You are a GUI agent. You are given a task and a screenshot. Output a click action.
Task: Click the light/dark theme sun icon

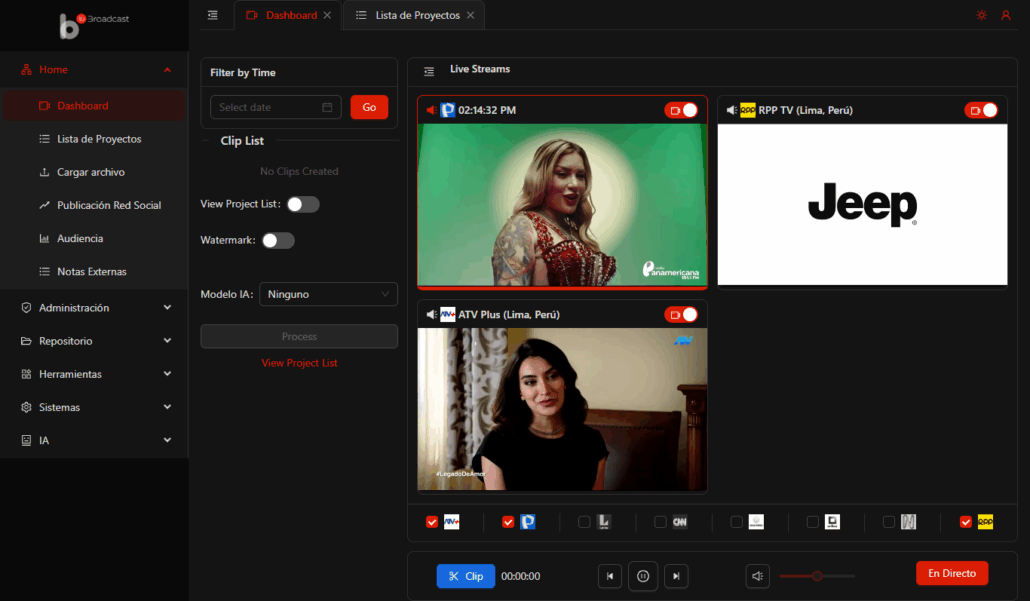(981, 15)
